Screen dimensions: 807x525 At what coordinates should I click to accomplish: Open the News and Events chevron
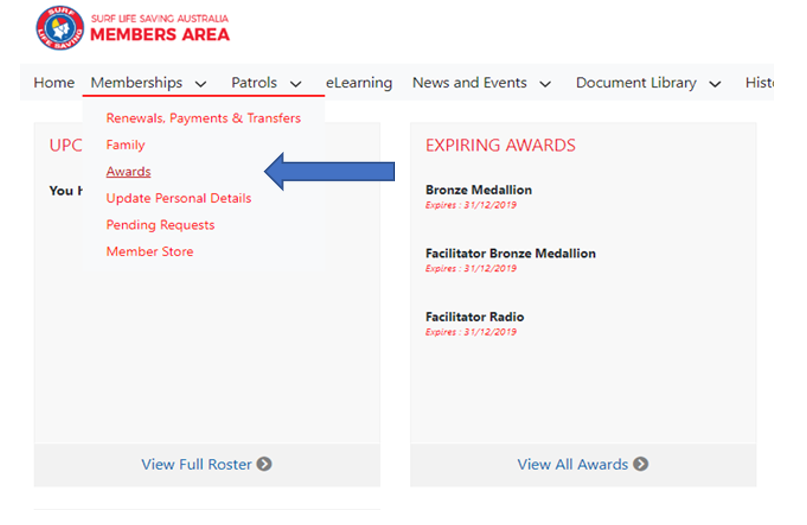coord(545,84)
